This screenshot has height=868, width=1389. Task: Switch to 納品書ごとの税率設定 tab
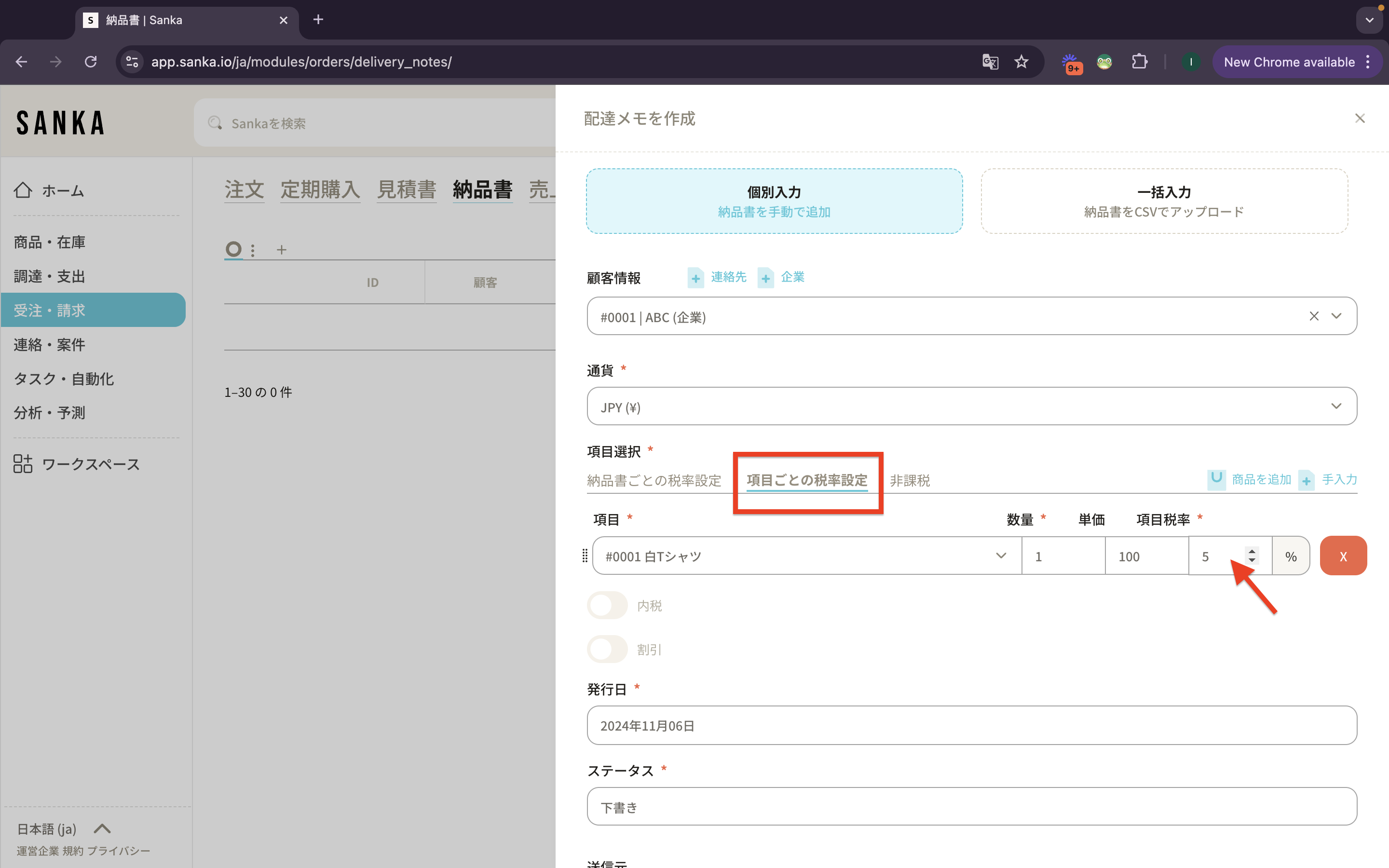click(x=654, y=480)
